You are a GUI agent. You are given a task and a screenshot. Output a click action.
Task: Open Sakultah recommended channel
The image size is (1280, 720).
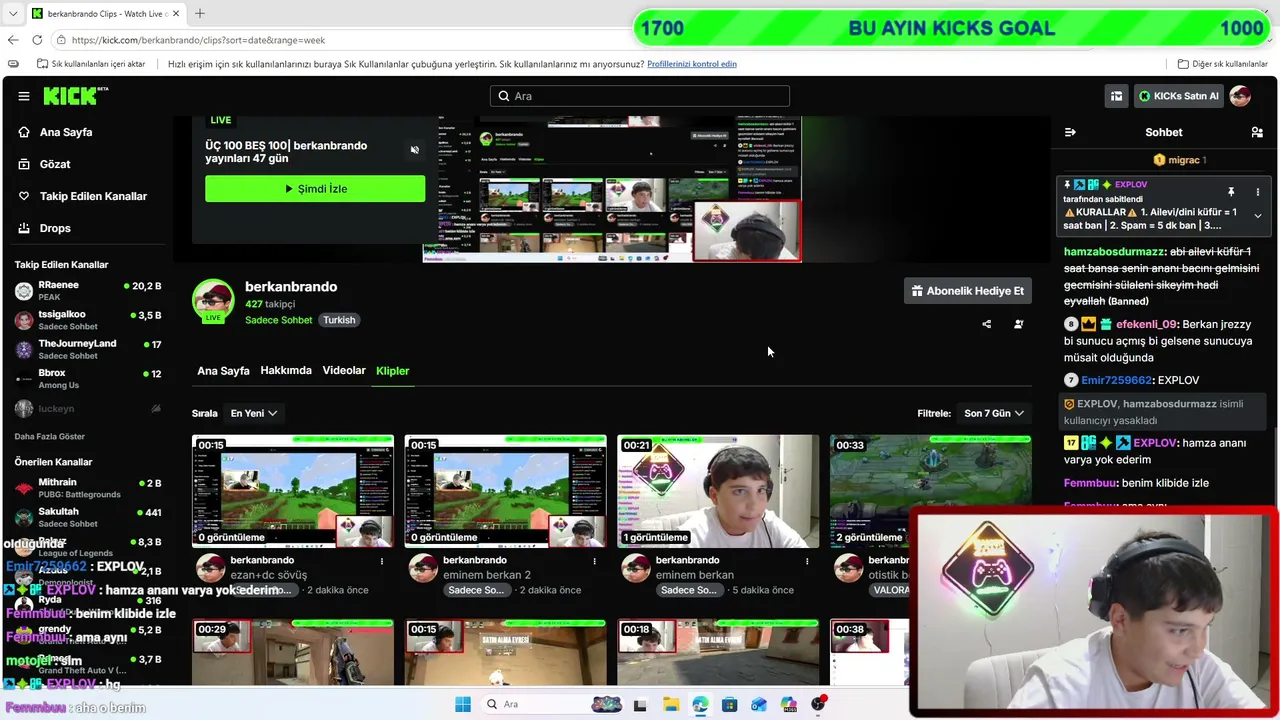click(88, 517)
